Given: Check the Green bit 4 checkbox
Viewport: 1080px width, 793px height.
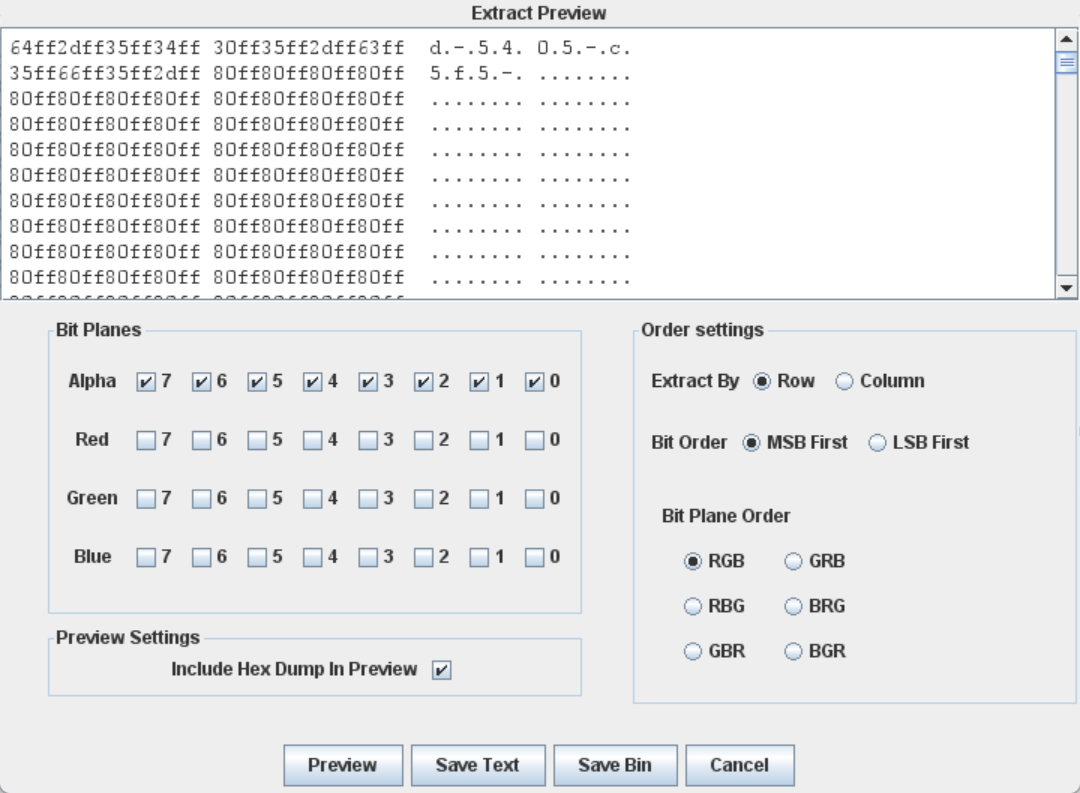Looking at the screenshot, I should 313,499.
